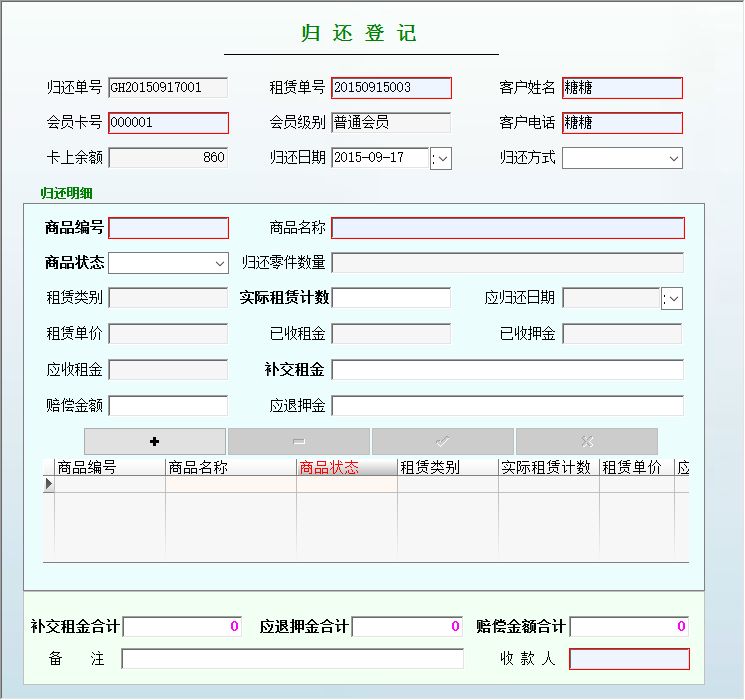This screenshot has height=700, width=745.
Task: Click the 租赁类别 field
Action: click(168, 298)
